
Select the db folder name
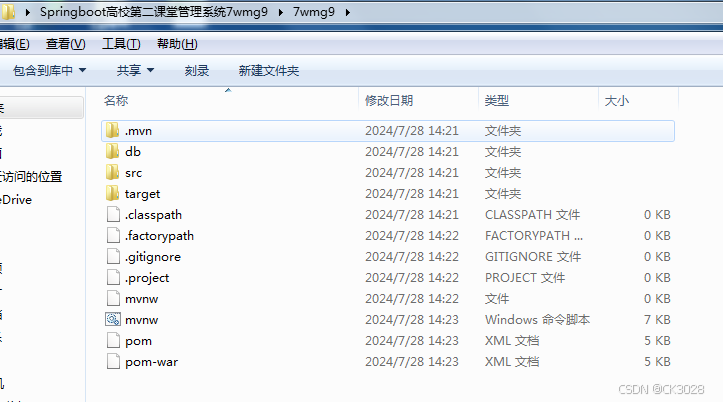pyautogui.click(x=133, y=152)
